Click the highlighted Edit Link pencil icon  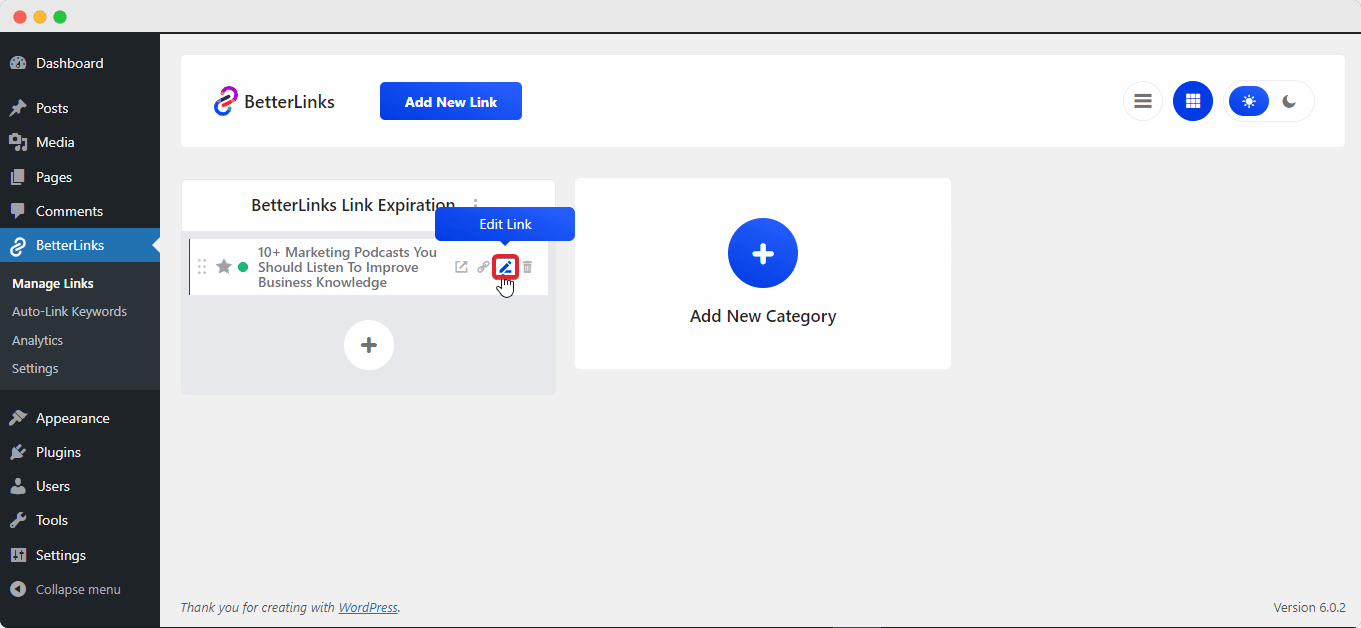pos(505,266)
